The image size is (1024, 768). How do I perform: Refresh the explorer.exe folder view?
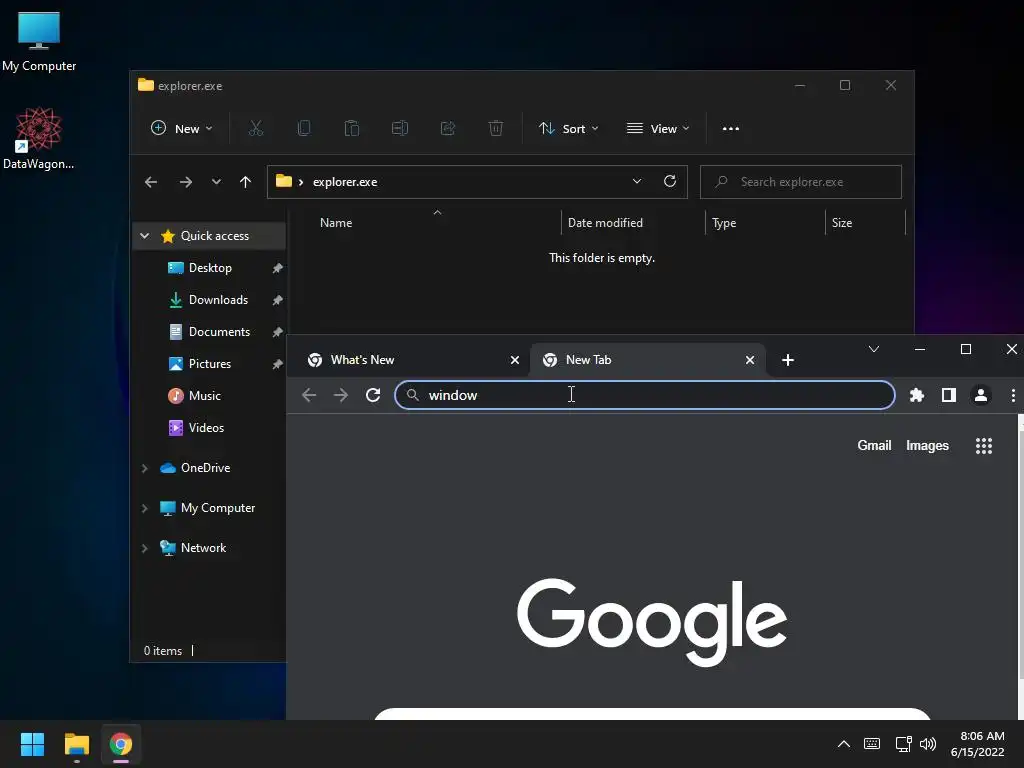pos(669,182)
